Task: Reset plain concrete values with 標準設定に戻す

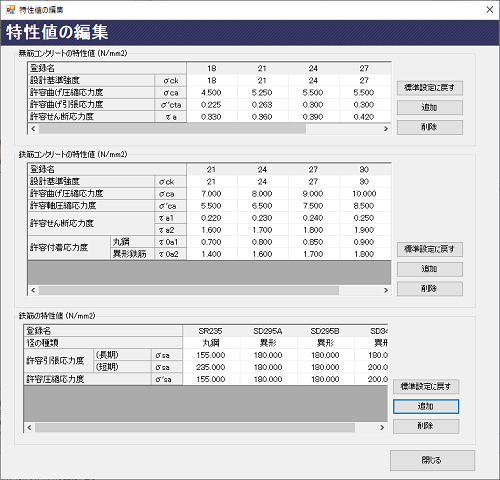Action: point(430,88)
